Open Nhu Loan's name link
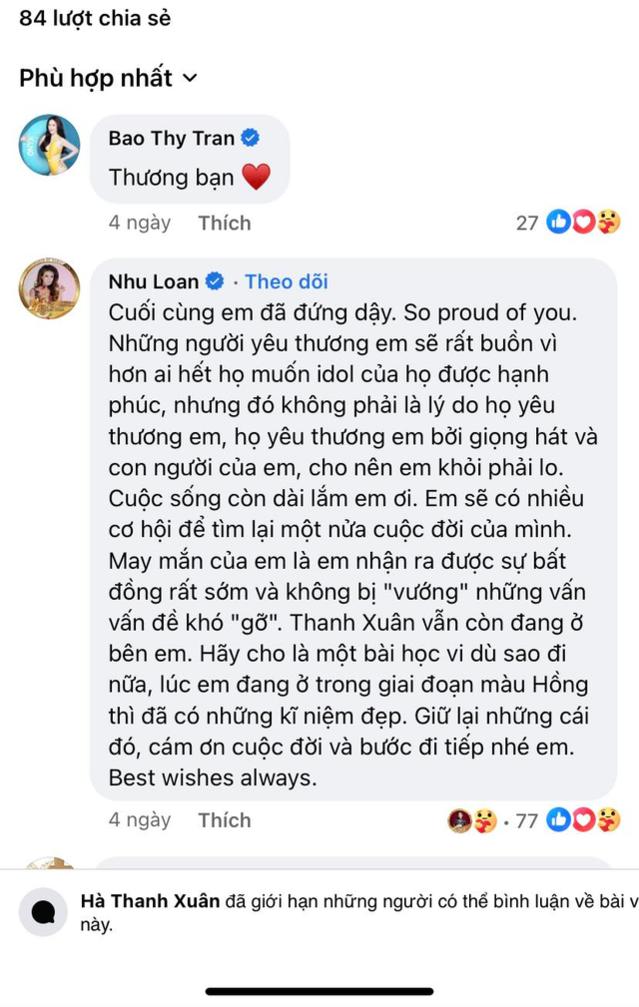639x1007 pixels. 153,281
